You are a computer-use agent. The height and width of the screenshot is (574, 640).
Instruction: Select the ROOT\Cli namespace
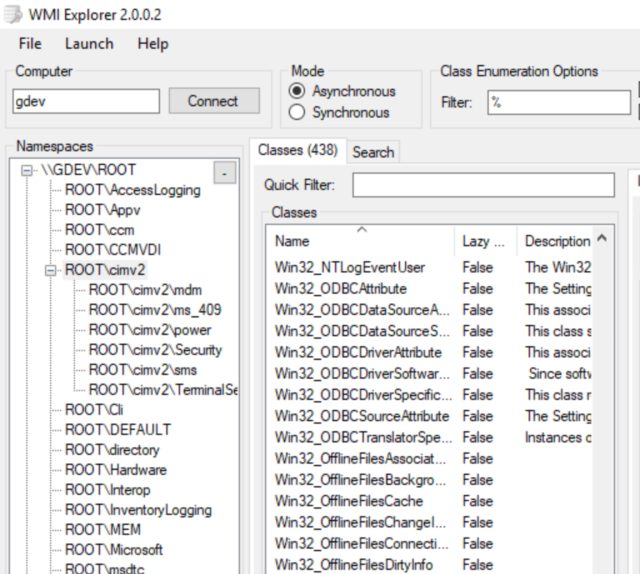pyautogui.click(x=94, y=410)
